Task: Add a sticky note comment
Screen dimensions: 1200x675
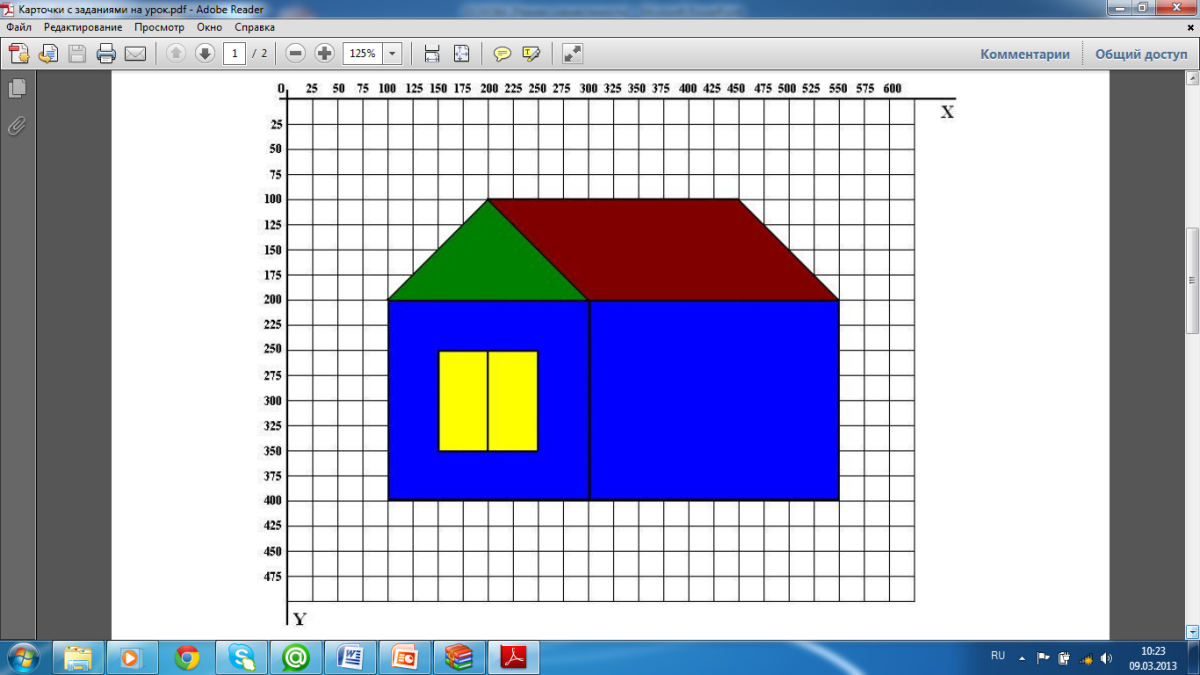Action: 502,54
